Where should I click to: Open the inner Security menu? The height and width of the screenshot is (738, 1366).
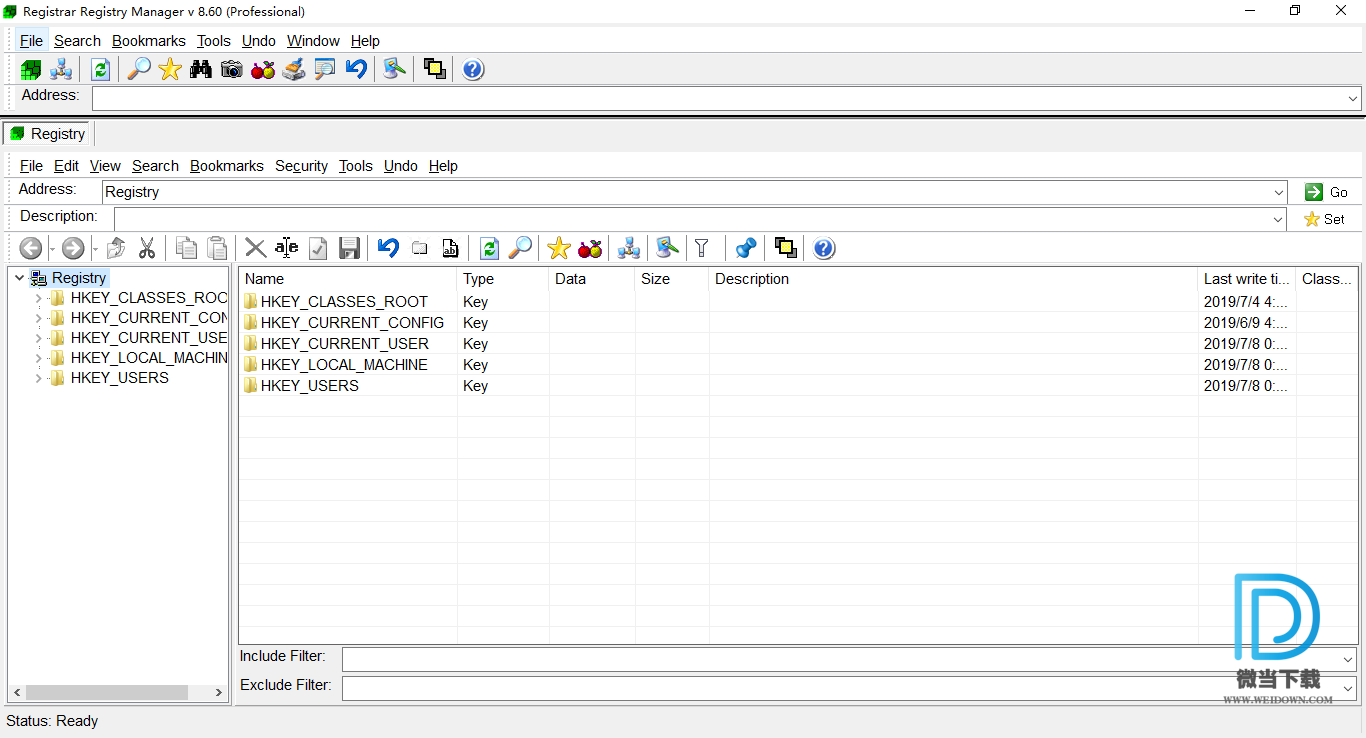coord(301,166)
